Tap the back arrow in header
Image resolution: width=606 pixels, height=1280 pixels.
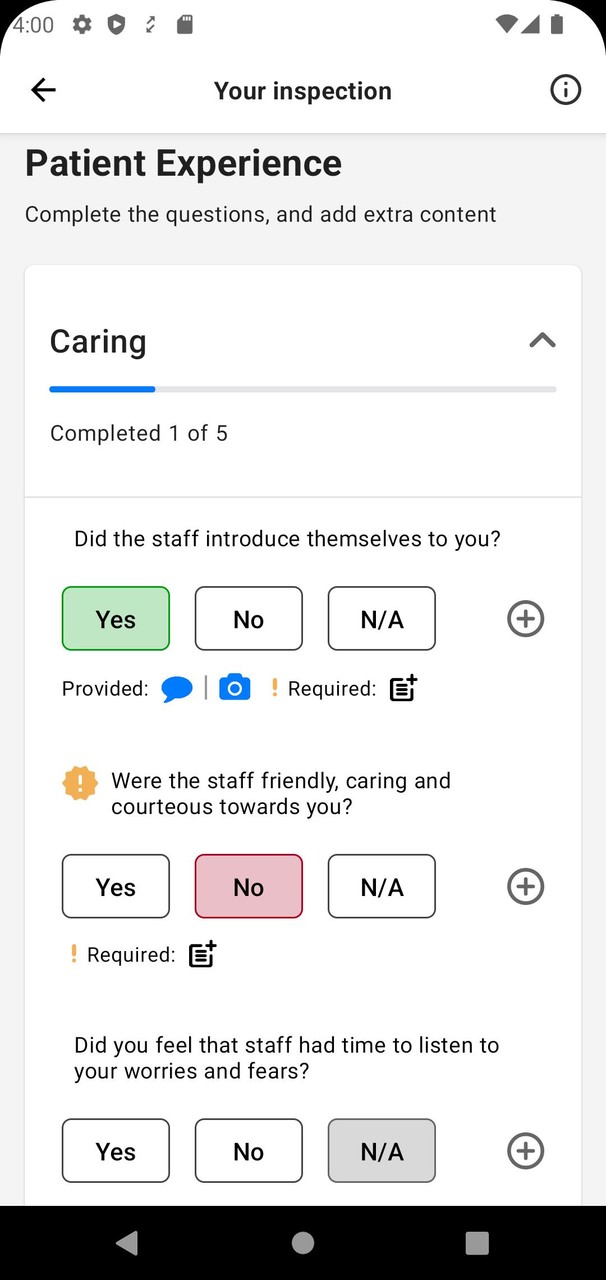(43, 91)
